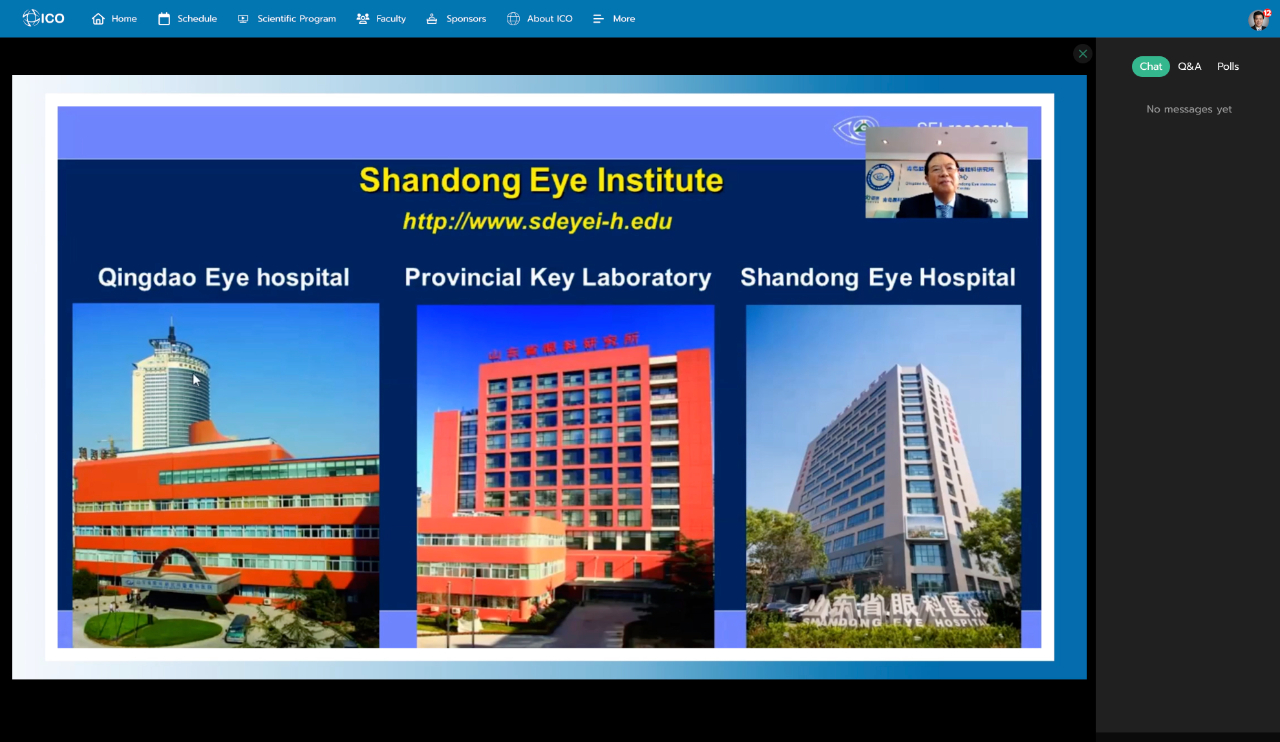This screenshot has height=742, width=1280.
Task: Expand the More menu
Action: (x=614, y=19)
